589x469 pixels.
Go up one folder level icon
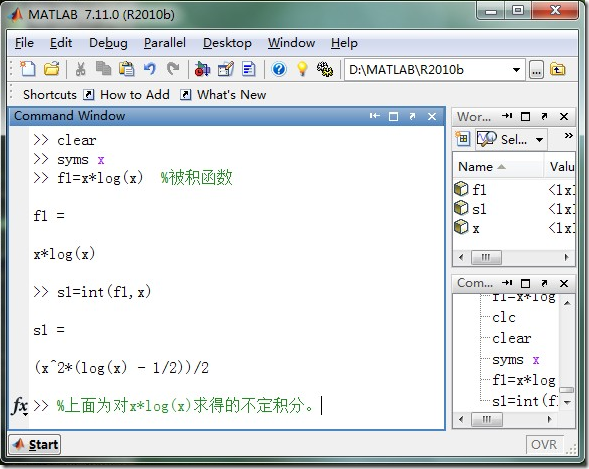[x=557, y=69]
